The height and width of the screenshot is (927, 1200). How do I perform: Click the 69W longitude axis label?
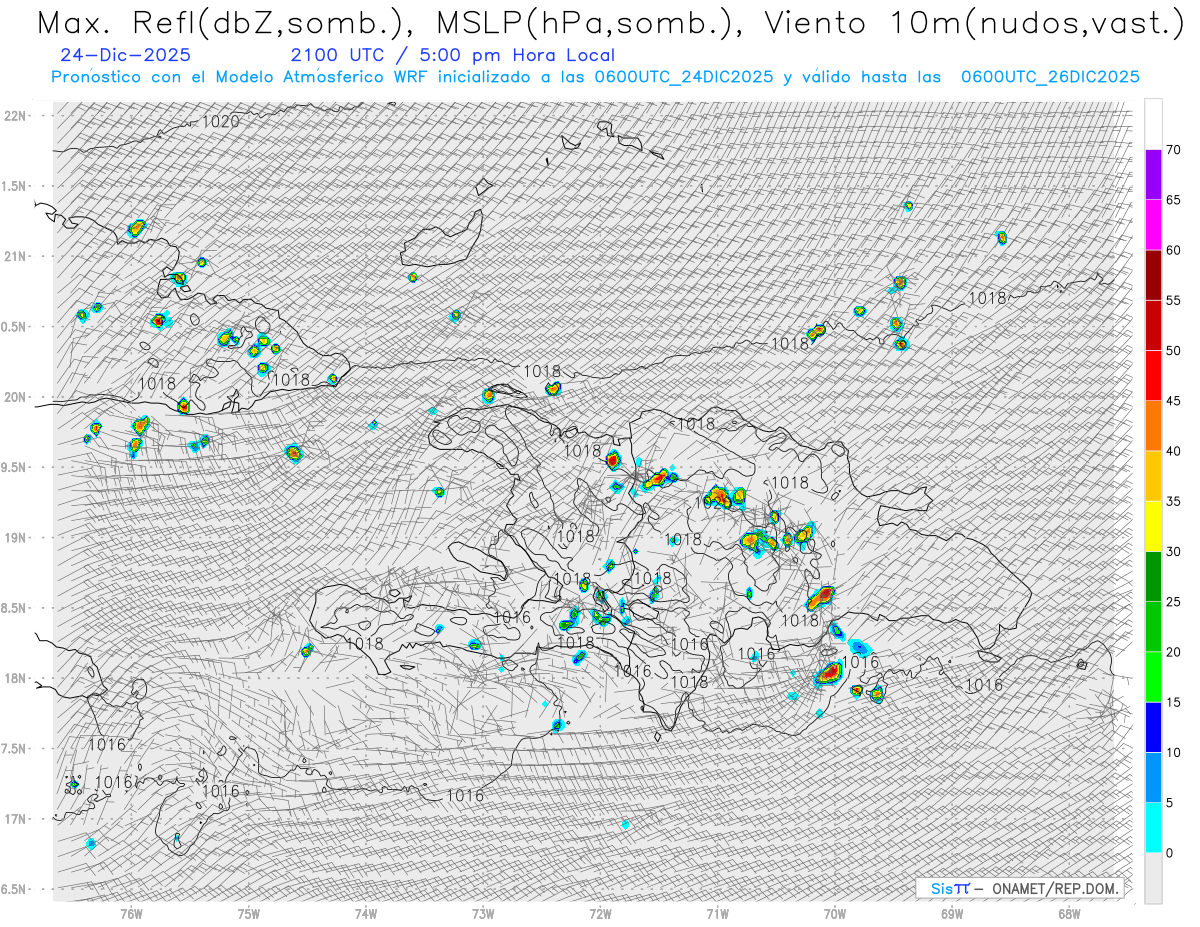[x=952, y=914]
